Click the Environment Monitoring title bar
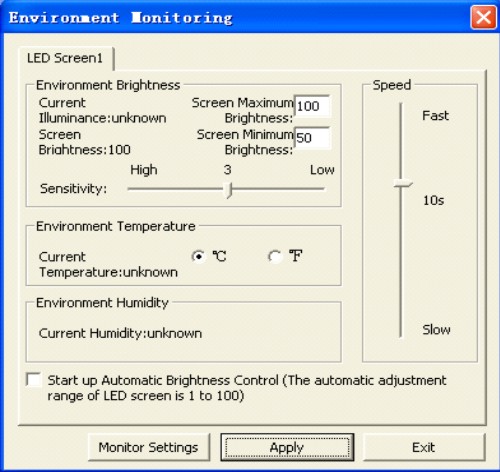This screenshot has height=472, width=500. pos(233,17)
